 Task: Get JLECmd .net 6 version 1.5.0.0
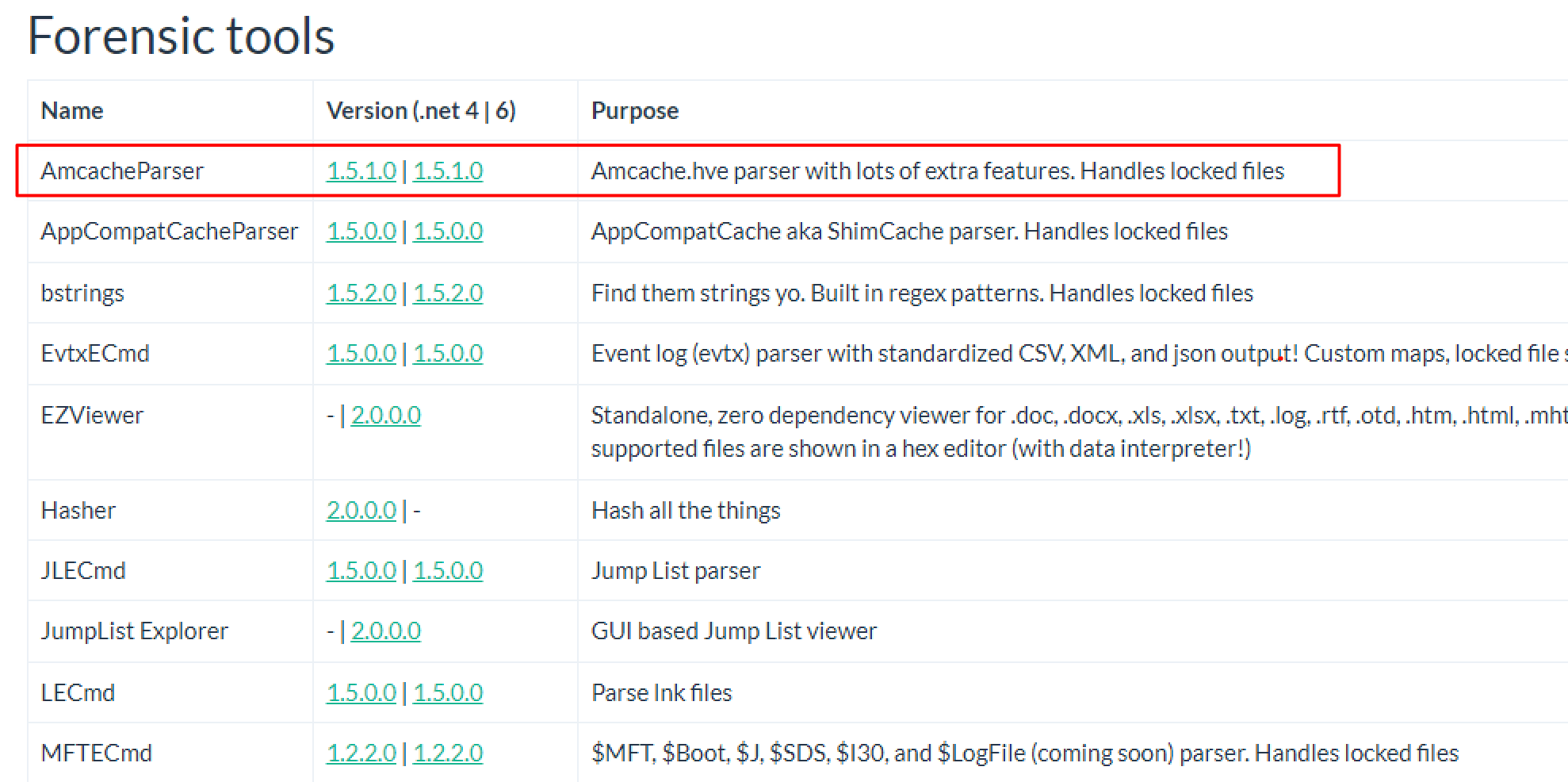(448, 570)
